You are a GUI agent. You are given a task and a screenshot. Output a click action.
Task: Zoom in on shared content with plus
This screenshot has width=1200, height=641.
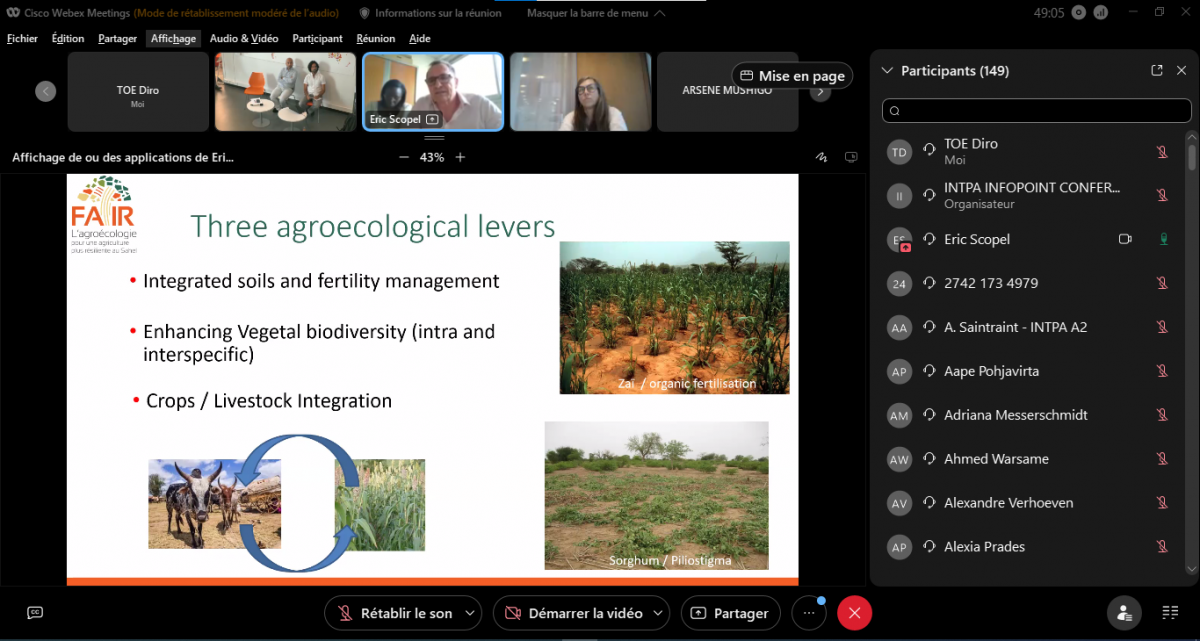click(x=460, y=157)
